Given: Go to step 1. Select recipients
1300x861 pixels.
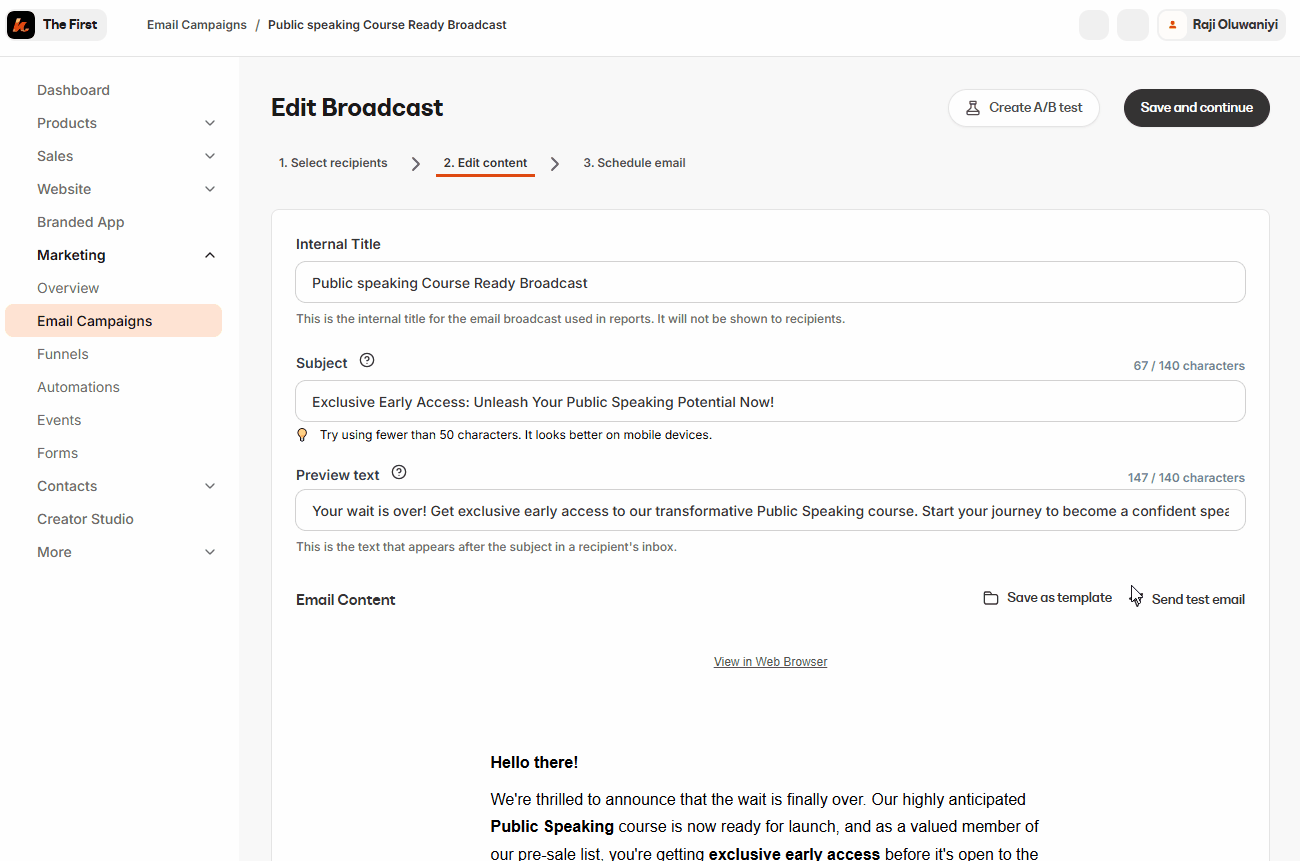Looking at the screenshot, I should [333, 163].
